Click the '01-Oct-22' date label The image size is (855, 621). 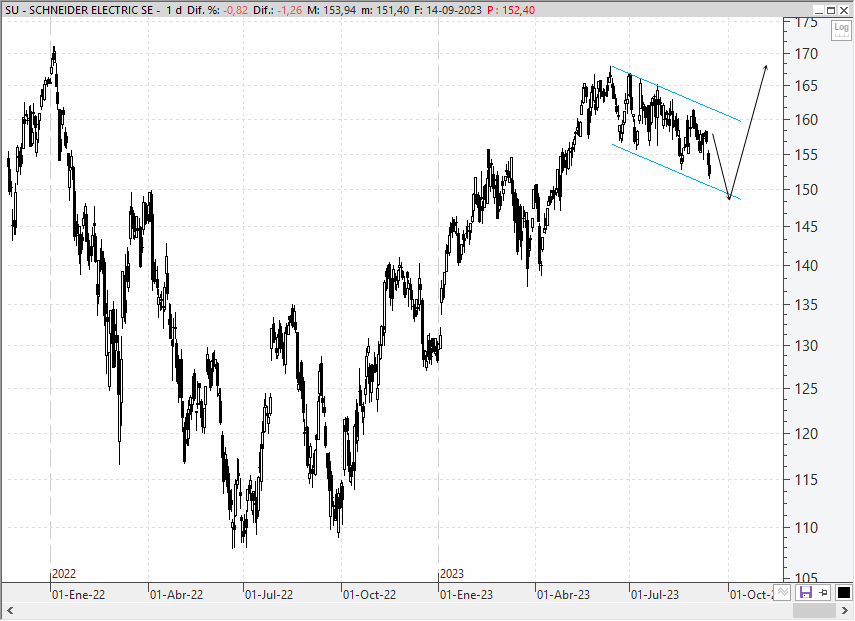[369, 595]
